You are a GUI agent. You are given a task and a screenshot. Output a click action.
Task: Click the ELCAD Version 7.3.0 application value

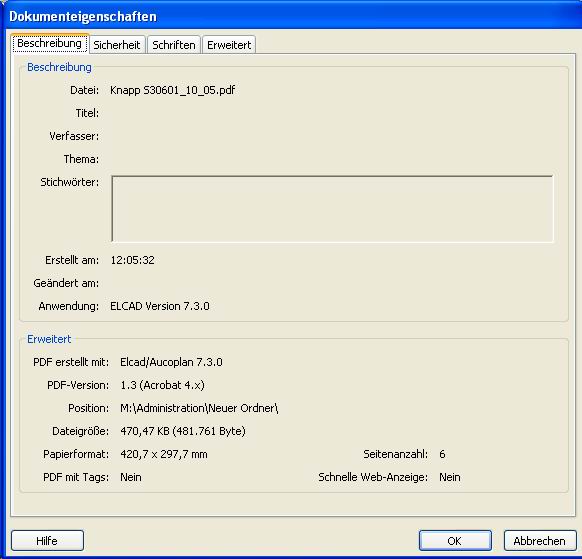[160, 306]
